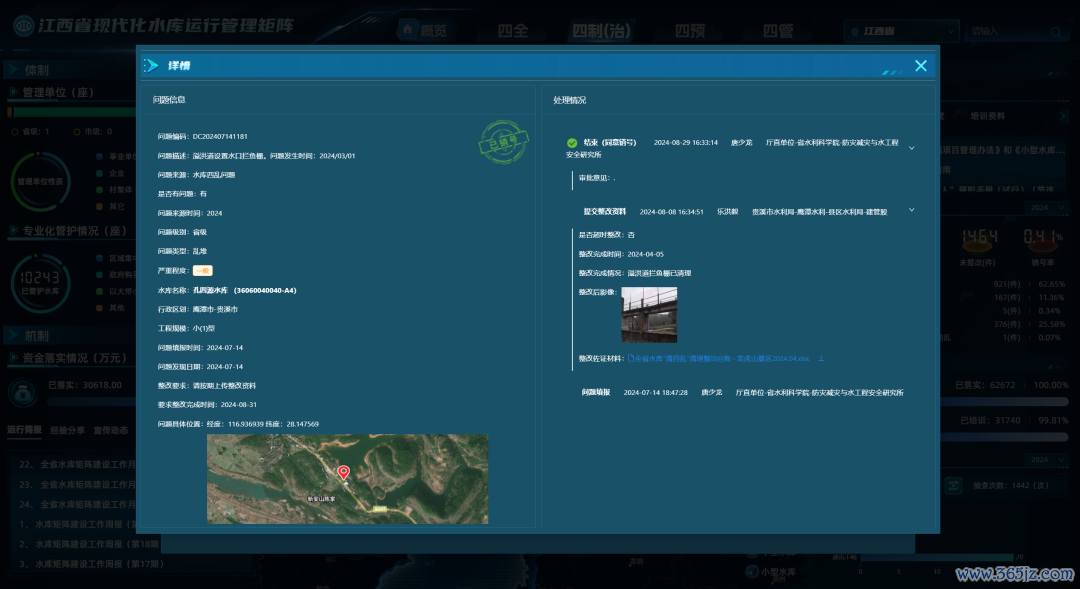Click the reservoir name with code (36060040040-A4)
Viewport: 1080px width, 589px height.
(245, 290)
